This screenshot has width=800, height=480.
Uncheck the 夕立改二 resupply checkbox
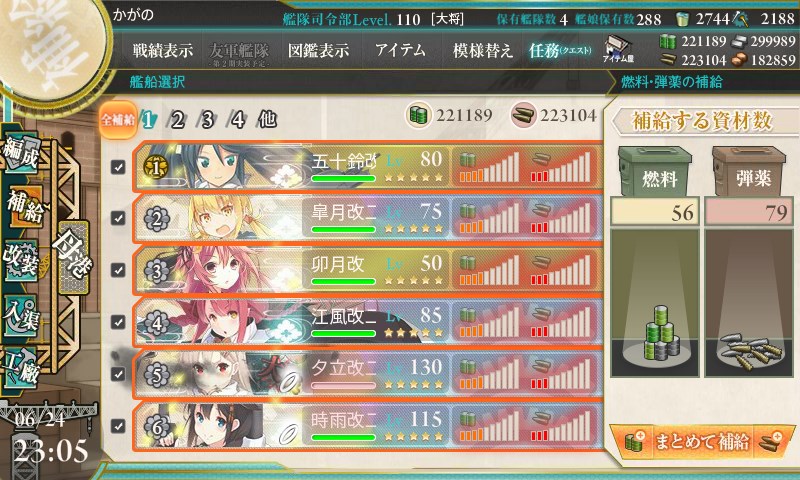click(x=118, y=374)
